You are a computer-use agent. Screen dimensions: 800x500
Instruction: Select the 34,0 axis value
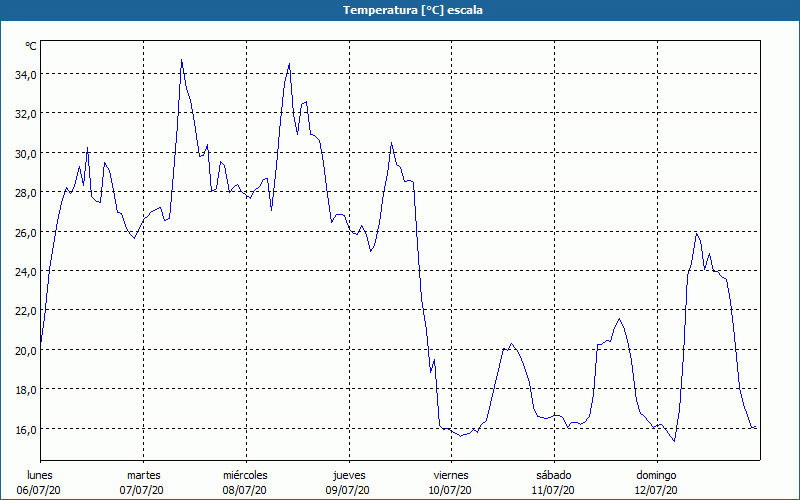coord(26,75)
